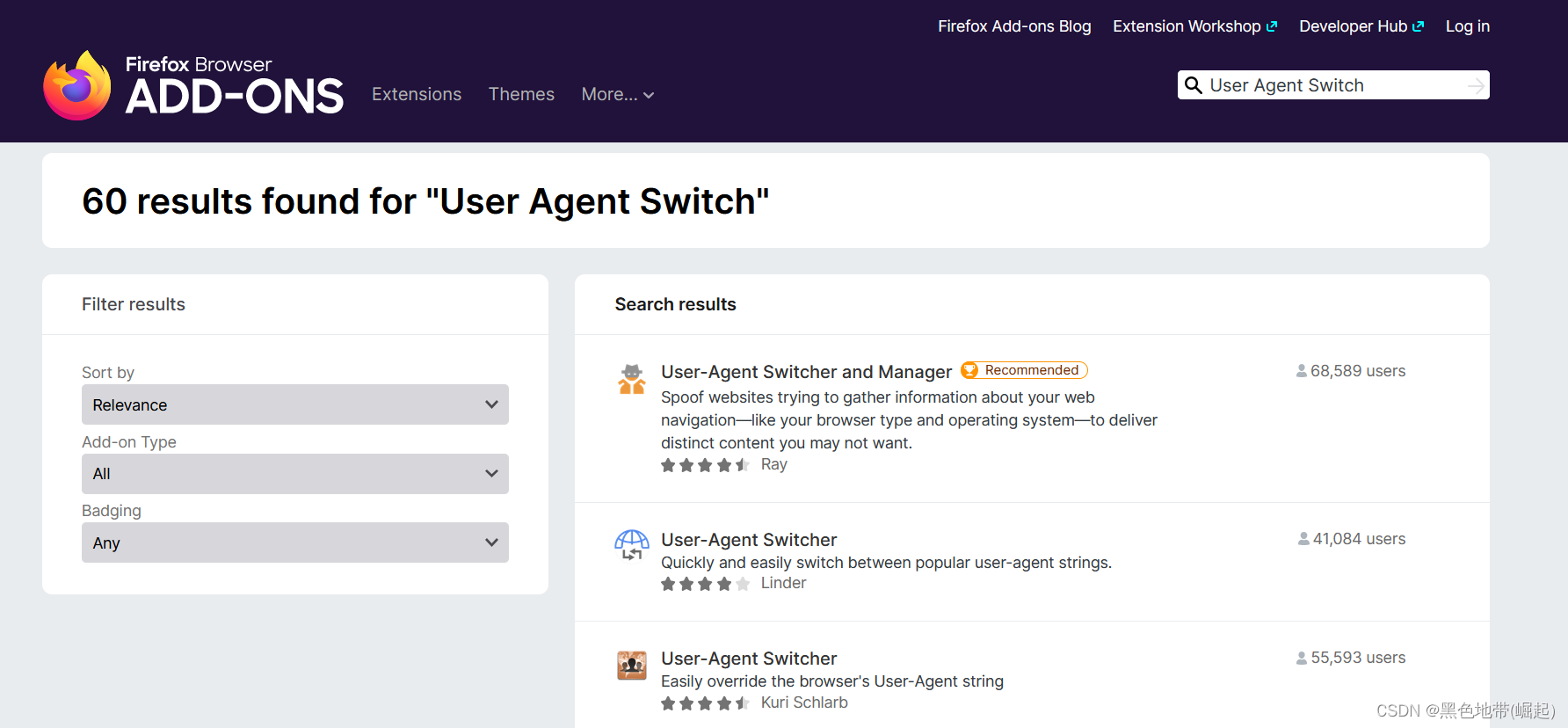Viewport: 1568px width, 728px height.
Task: Click the 41,084 users count
Action: coord(1359,539)
